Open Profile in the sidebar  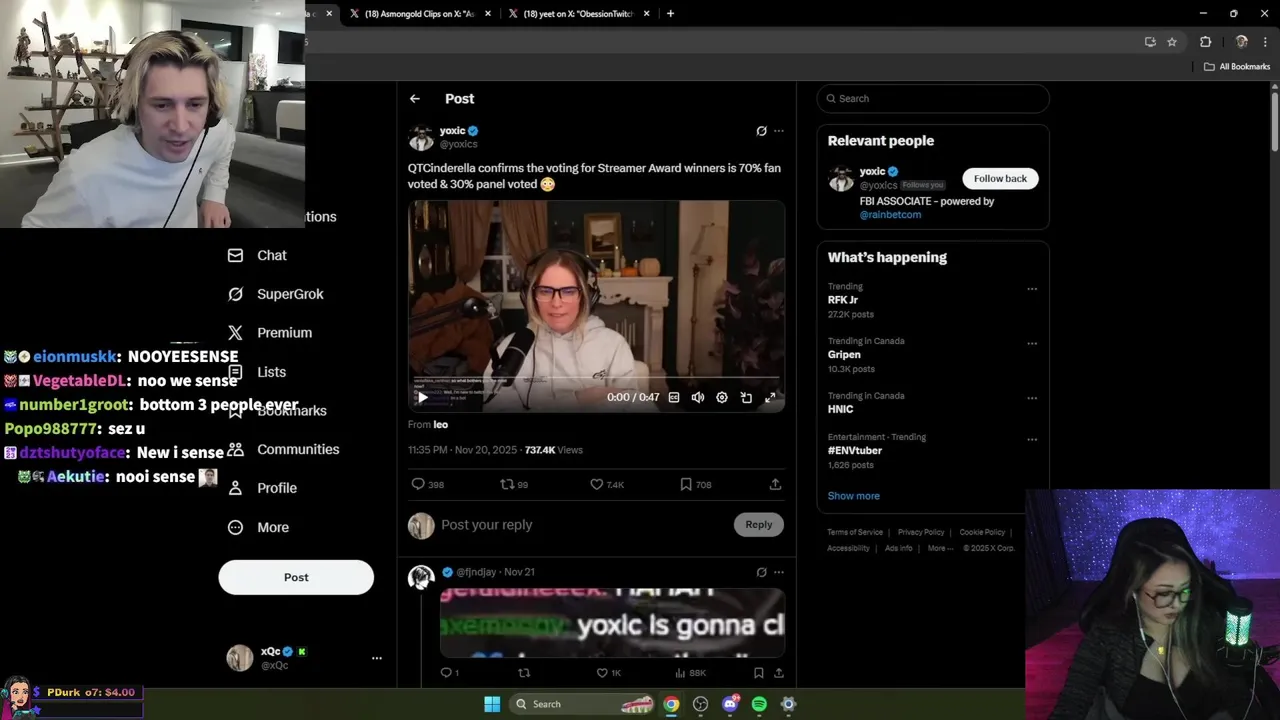coord(263,488)
